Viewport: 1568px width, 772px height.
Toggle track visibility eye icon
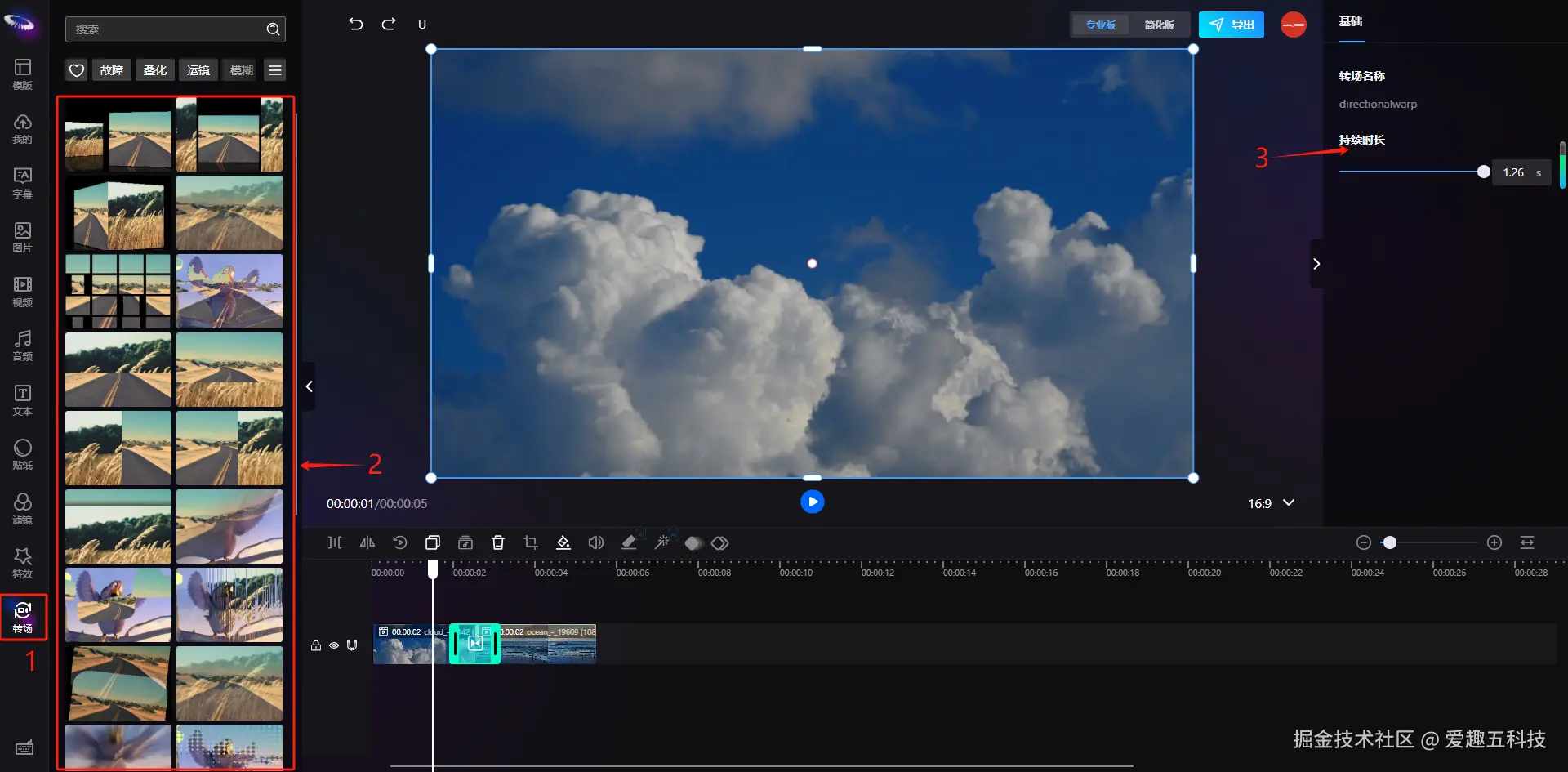tap(334, 645)
